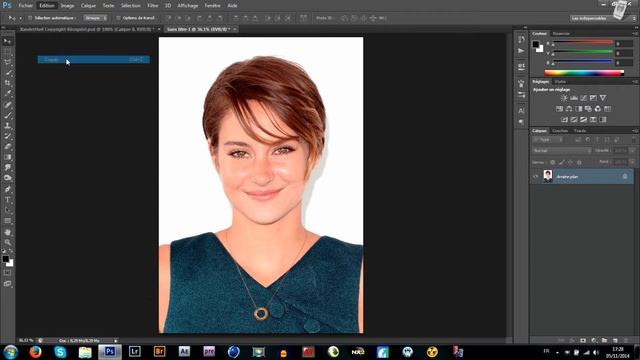Add an Invert adjustment
Image resolution: width=640 pixels, height=360 pixels.
pyautogui.click(x=564, y=120)
